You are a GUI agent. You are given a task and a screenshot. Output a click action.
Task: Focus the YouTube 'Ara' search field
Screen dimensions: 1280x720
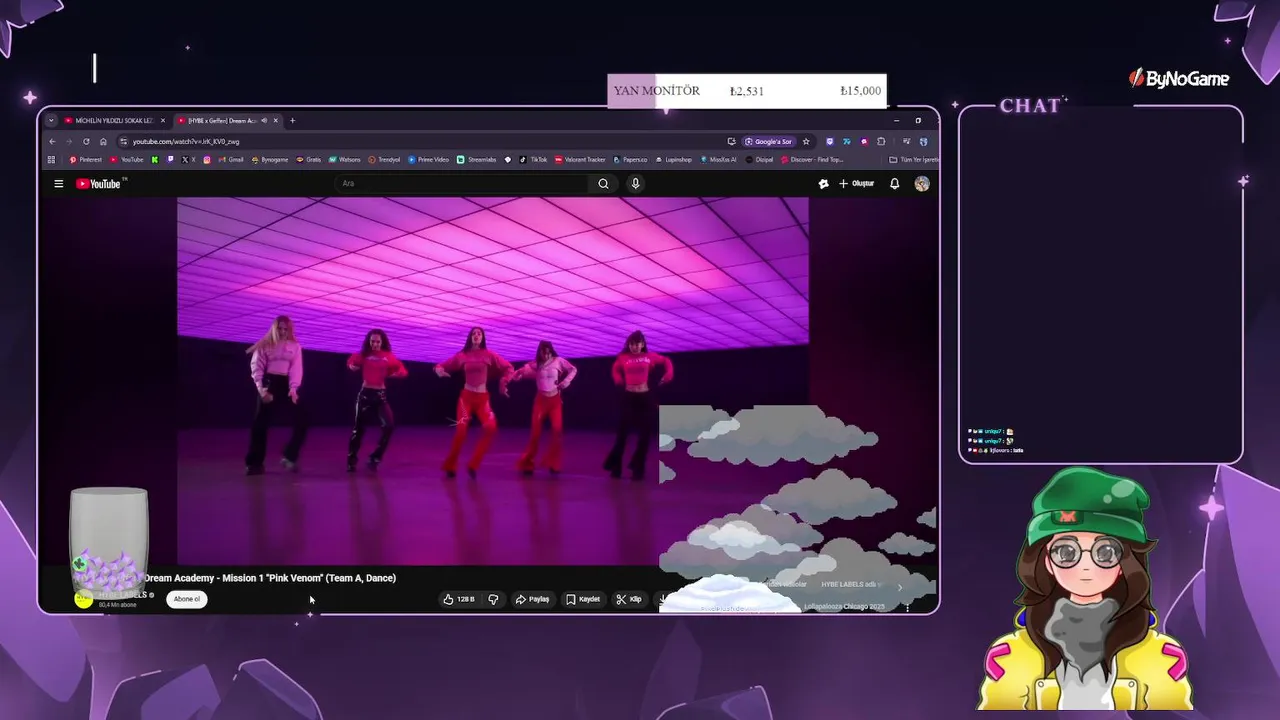[x=463, y=184]
